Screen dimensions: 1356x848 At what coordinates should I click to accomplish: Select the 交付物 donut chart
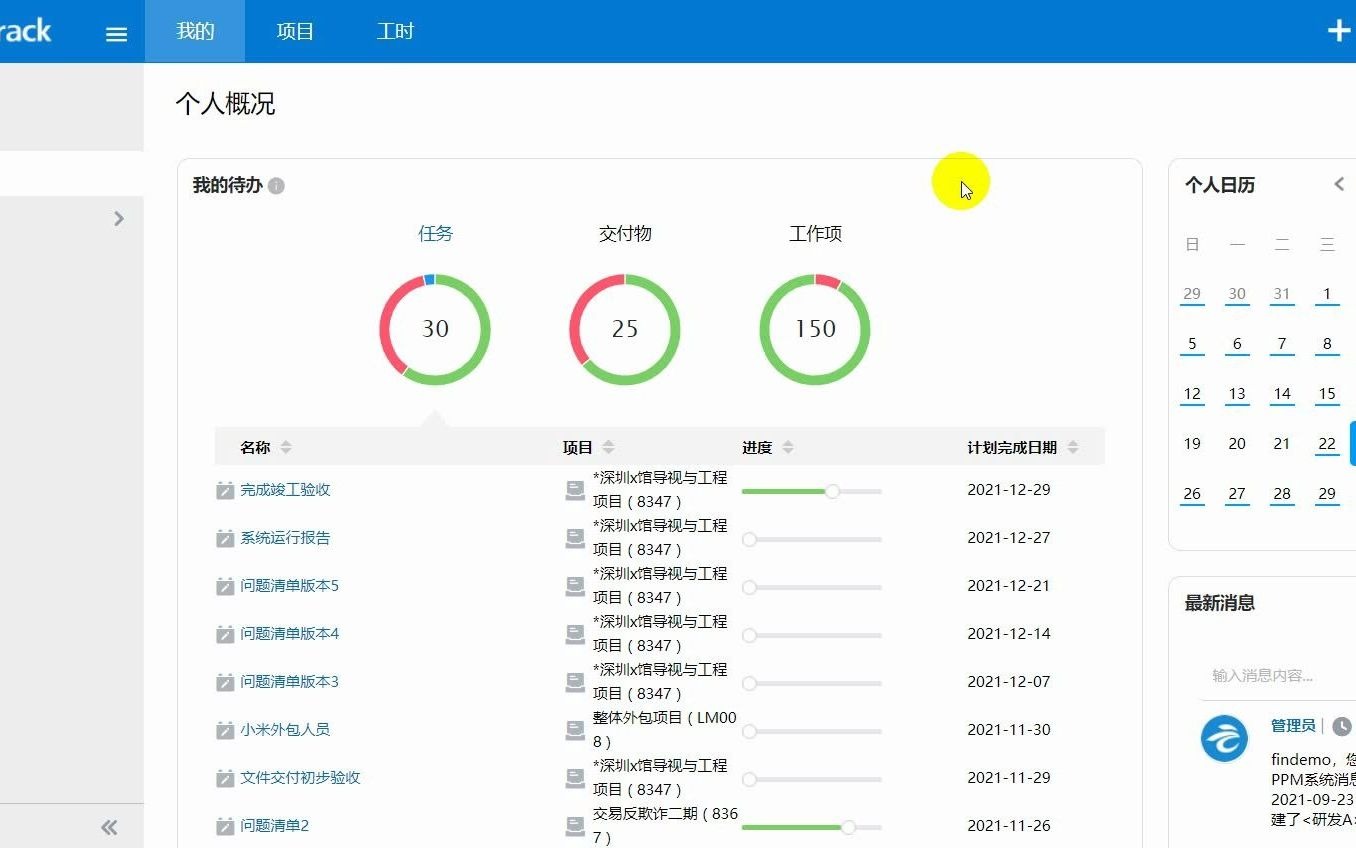pos(625,329)
